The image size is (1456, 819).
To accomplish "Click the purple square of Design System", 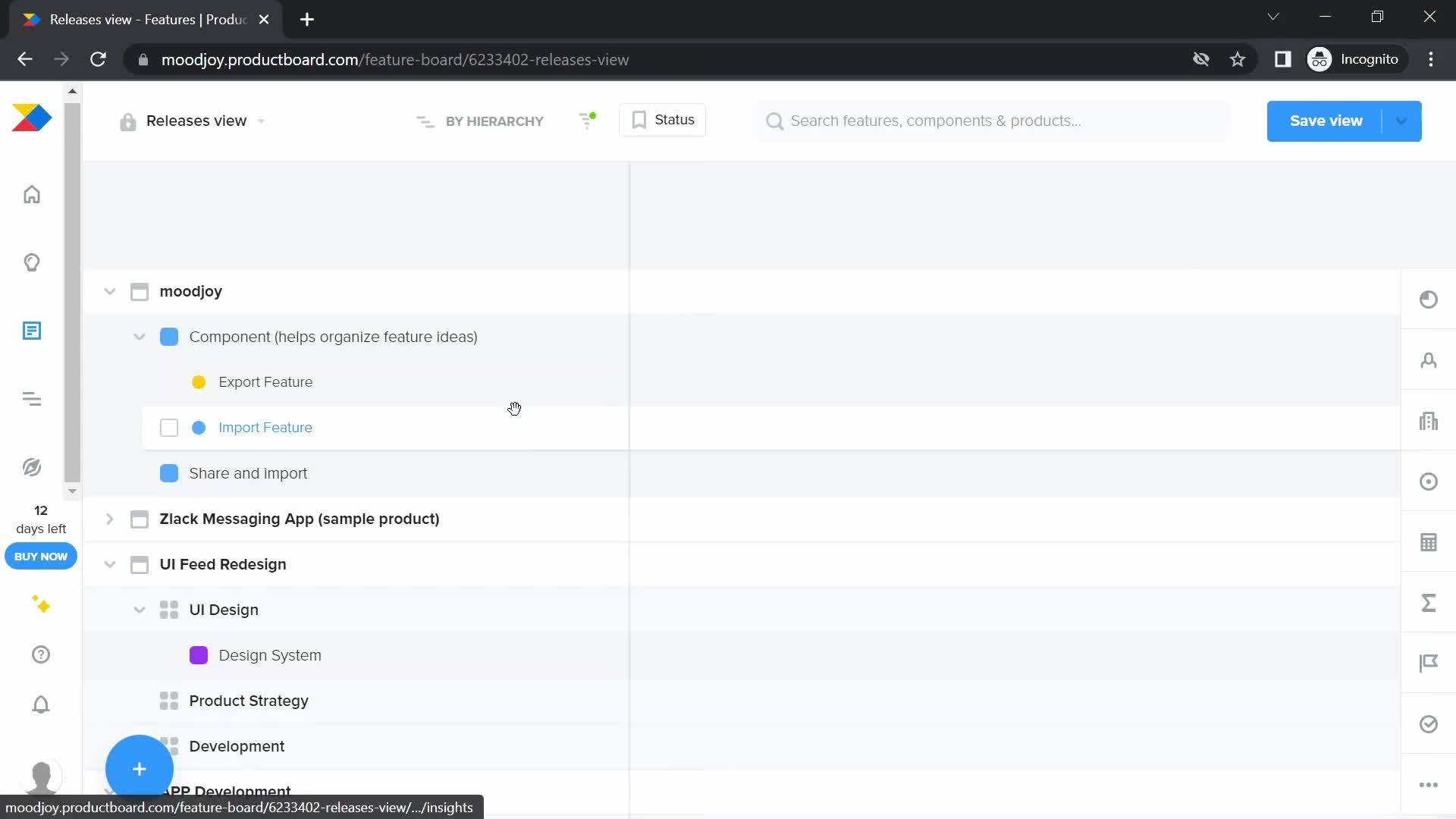I will click(x=199, y=655).
